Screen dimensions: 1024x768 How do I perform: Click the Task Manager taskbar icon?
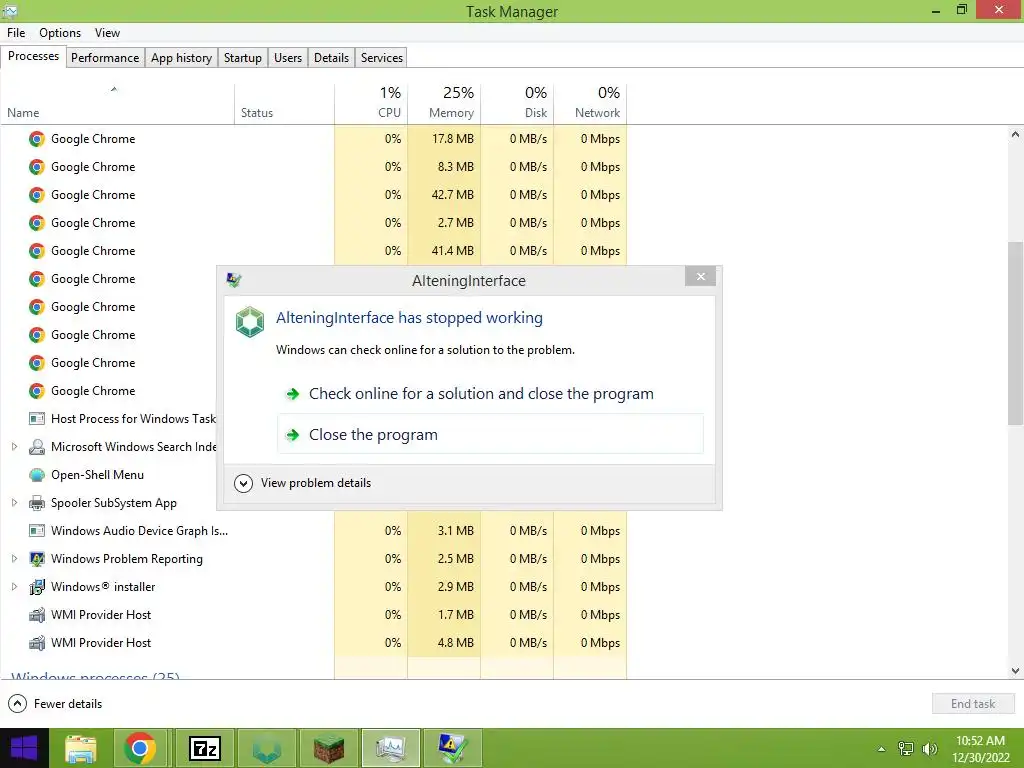click(391, 748)
